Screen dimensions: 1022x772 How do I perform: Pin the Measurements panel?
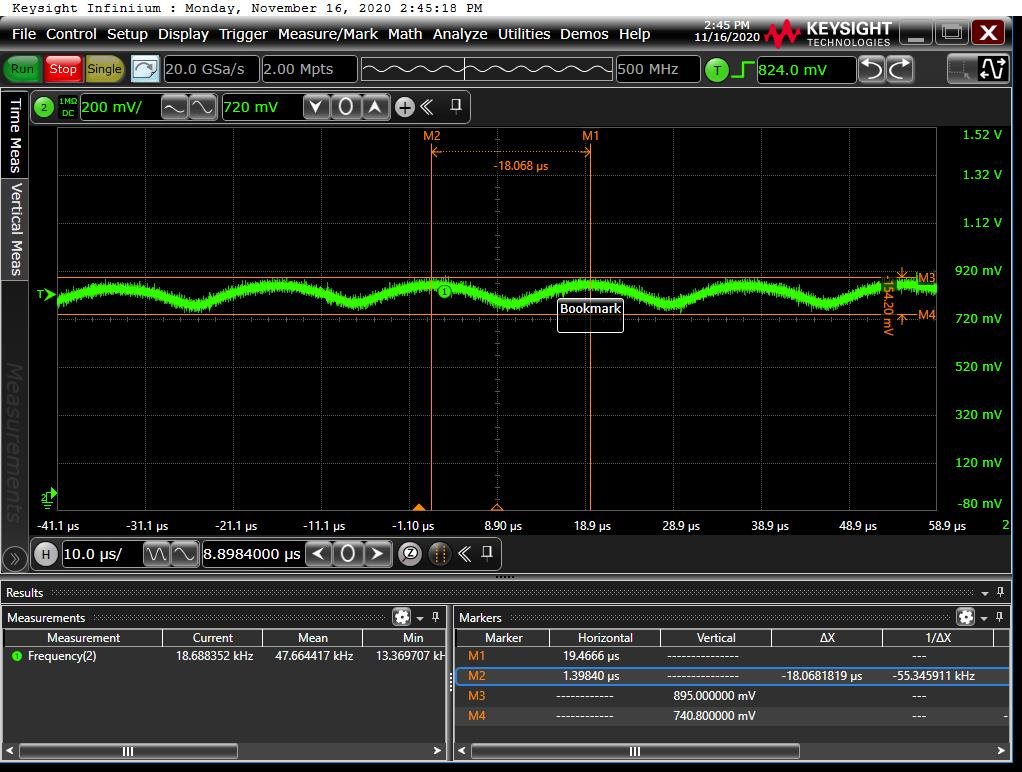[x=435, y=616]
